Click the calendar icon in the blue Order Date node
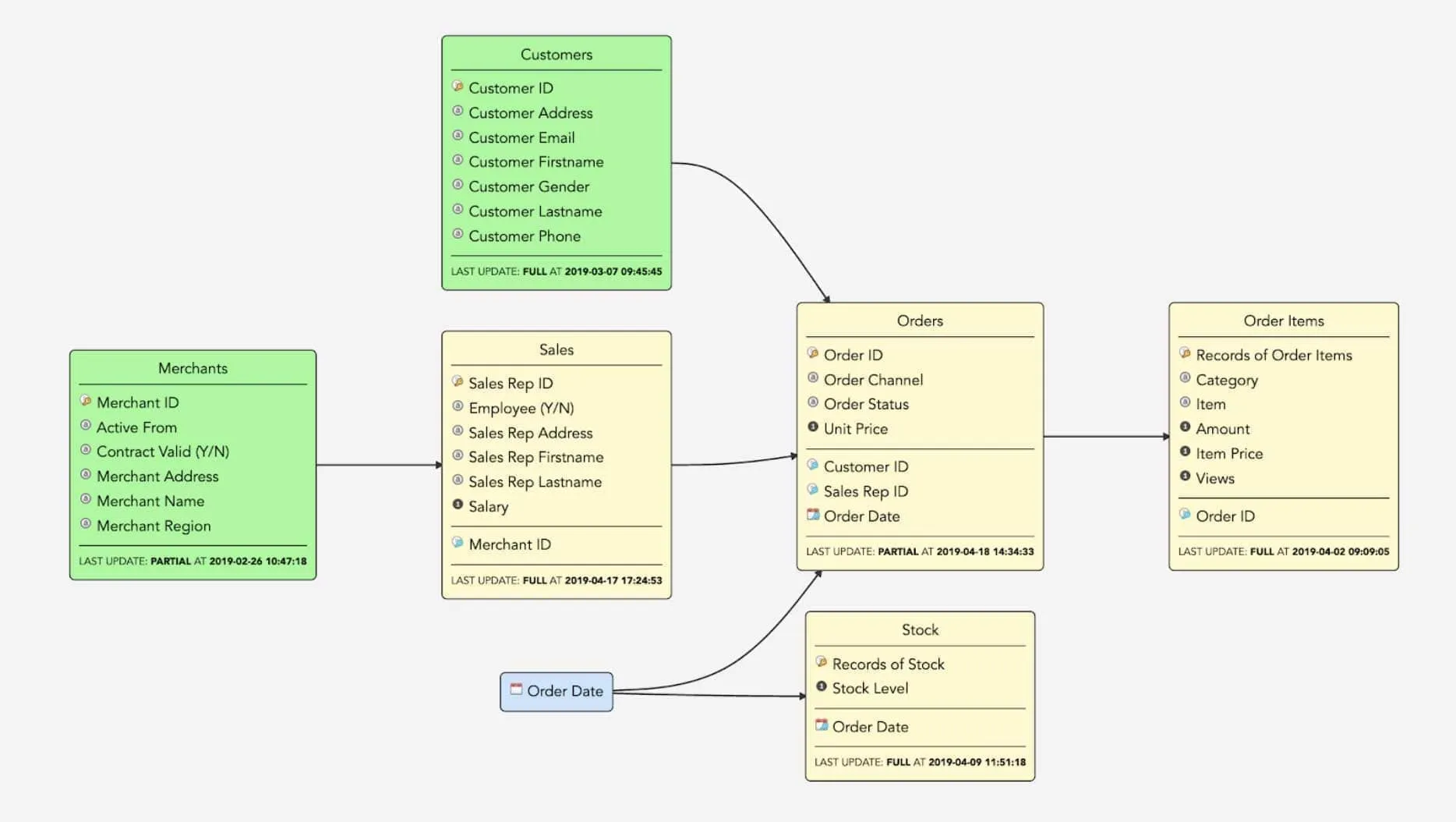Image resolution: width=1456 pixels, height=822 pixels. click(x=516, y=689)
